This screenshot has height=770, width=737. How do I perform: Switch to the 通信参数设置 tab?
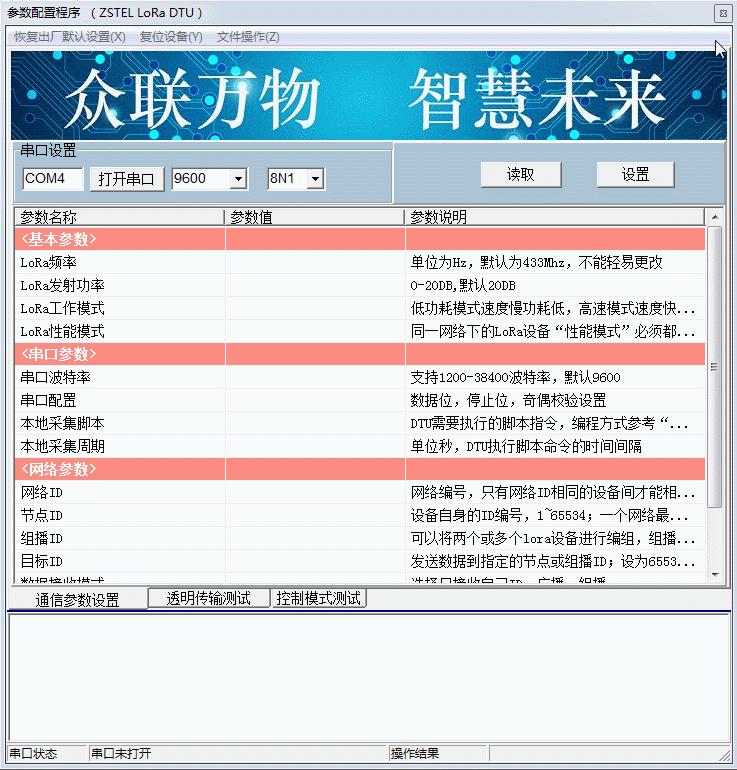tap(78, 599)
